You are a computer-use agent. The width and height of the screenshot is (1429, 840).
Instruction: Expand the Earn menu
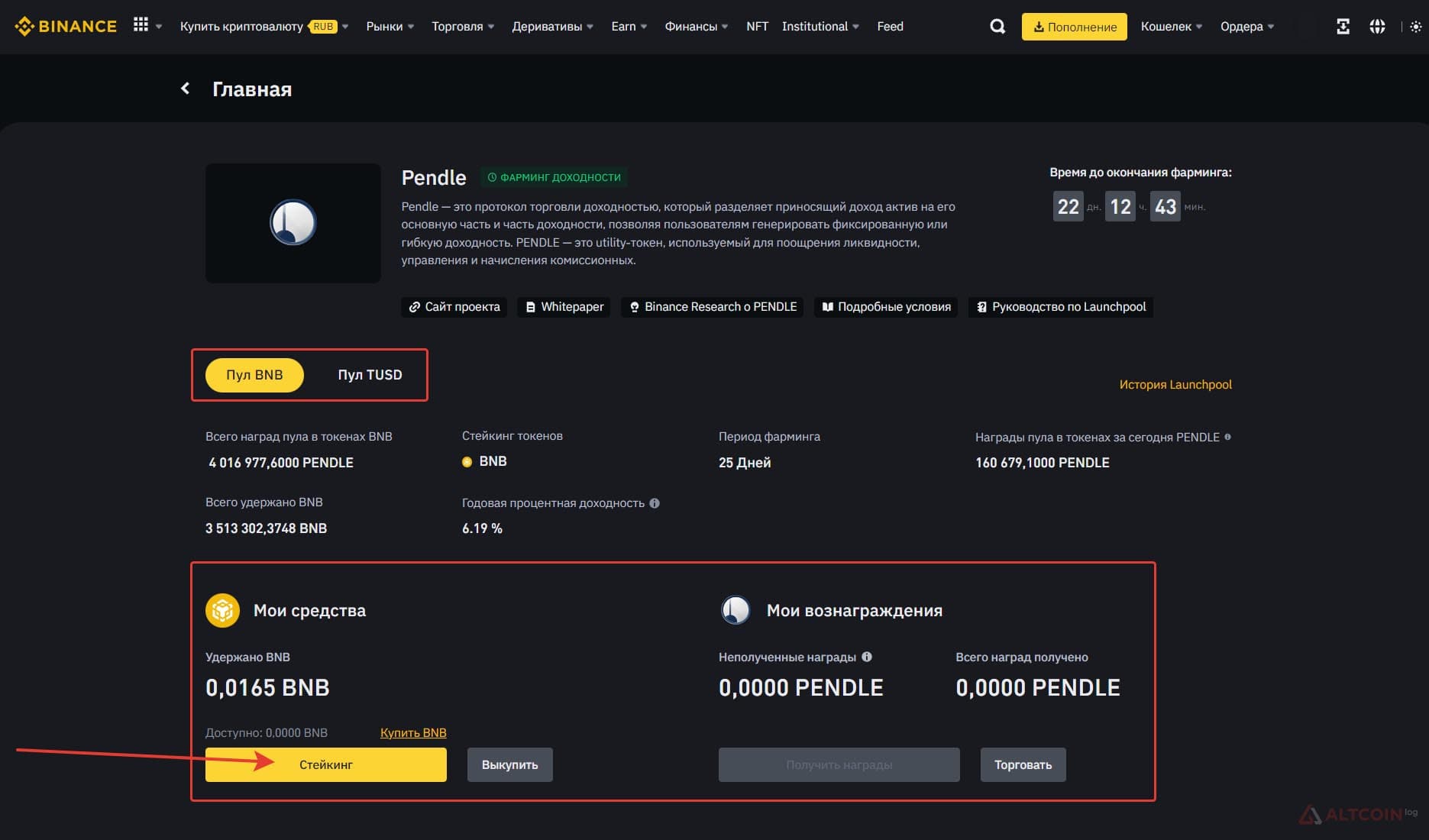coord(629,27)
